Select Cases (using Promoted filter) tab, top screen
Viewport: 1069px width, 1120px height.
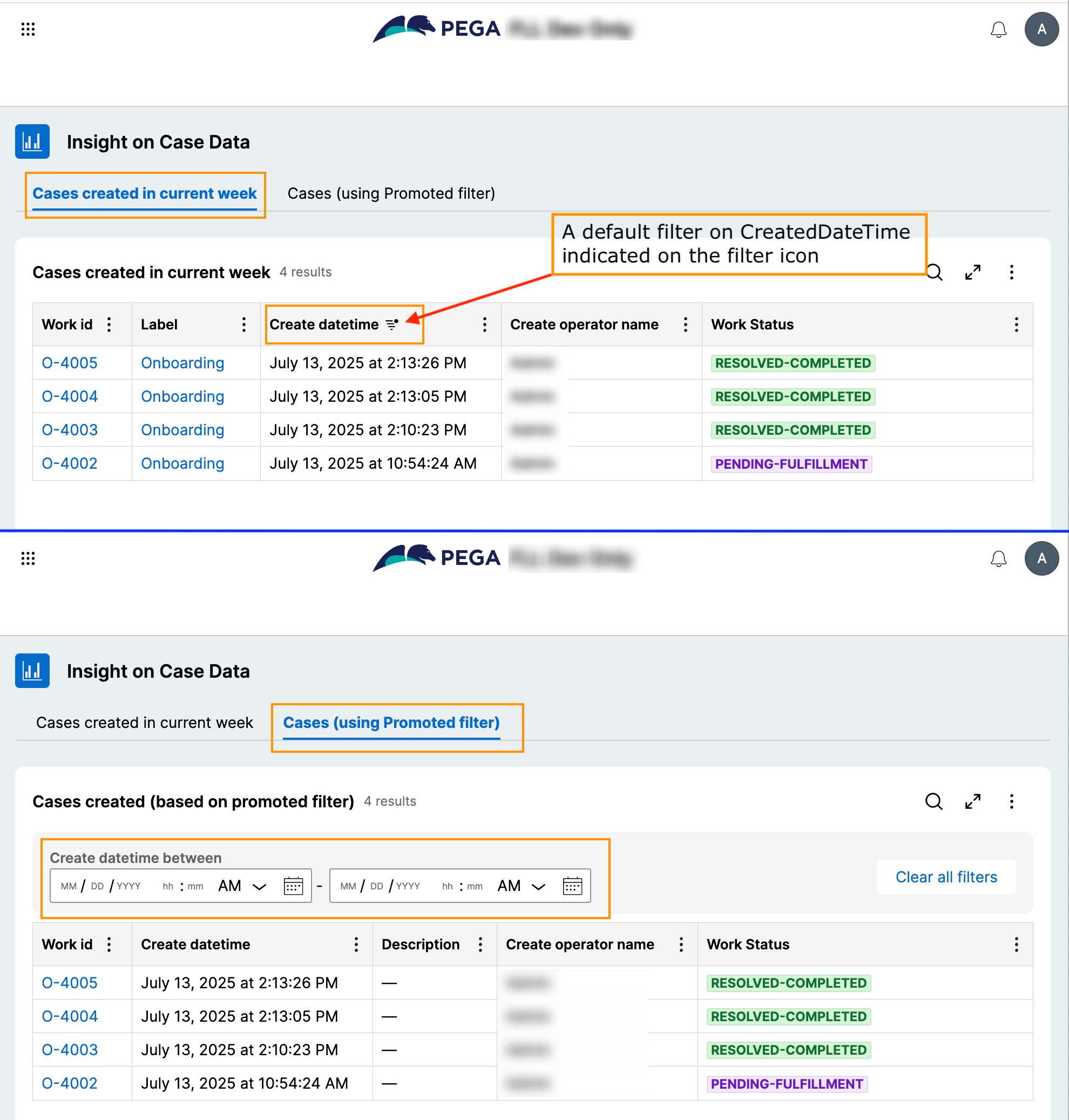tap(391, 193)
